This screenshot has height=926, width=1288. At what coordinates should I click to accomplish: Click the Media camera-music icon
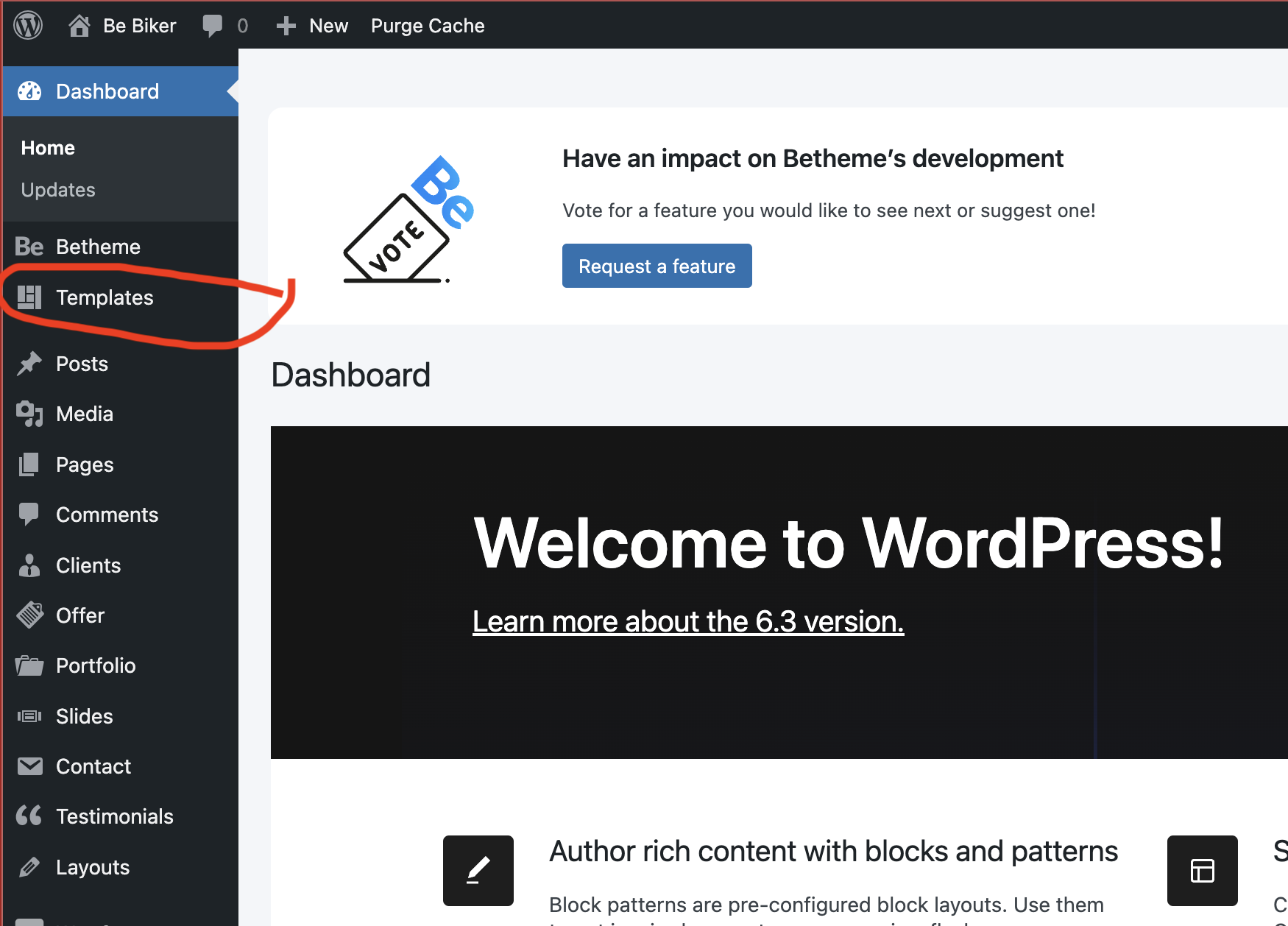(29, 414)
